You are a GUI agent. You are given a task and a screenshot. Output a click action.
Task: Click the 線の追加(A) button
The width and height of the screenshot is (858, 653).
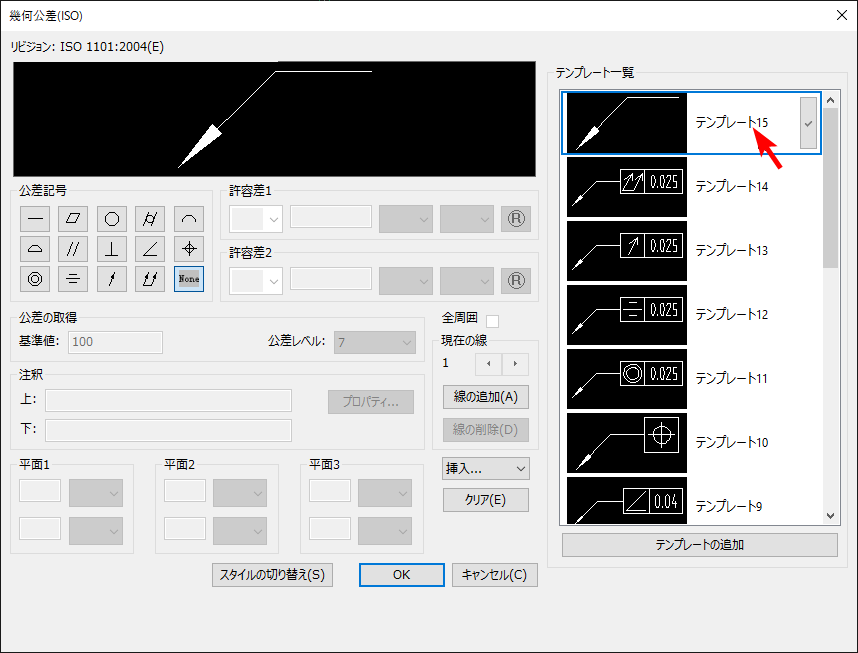pos(485,396)
